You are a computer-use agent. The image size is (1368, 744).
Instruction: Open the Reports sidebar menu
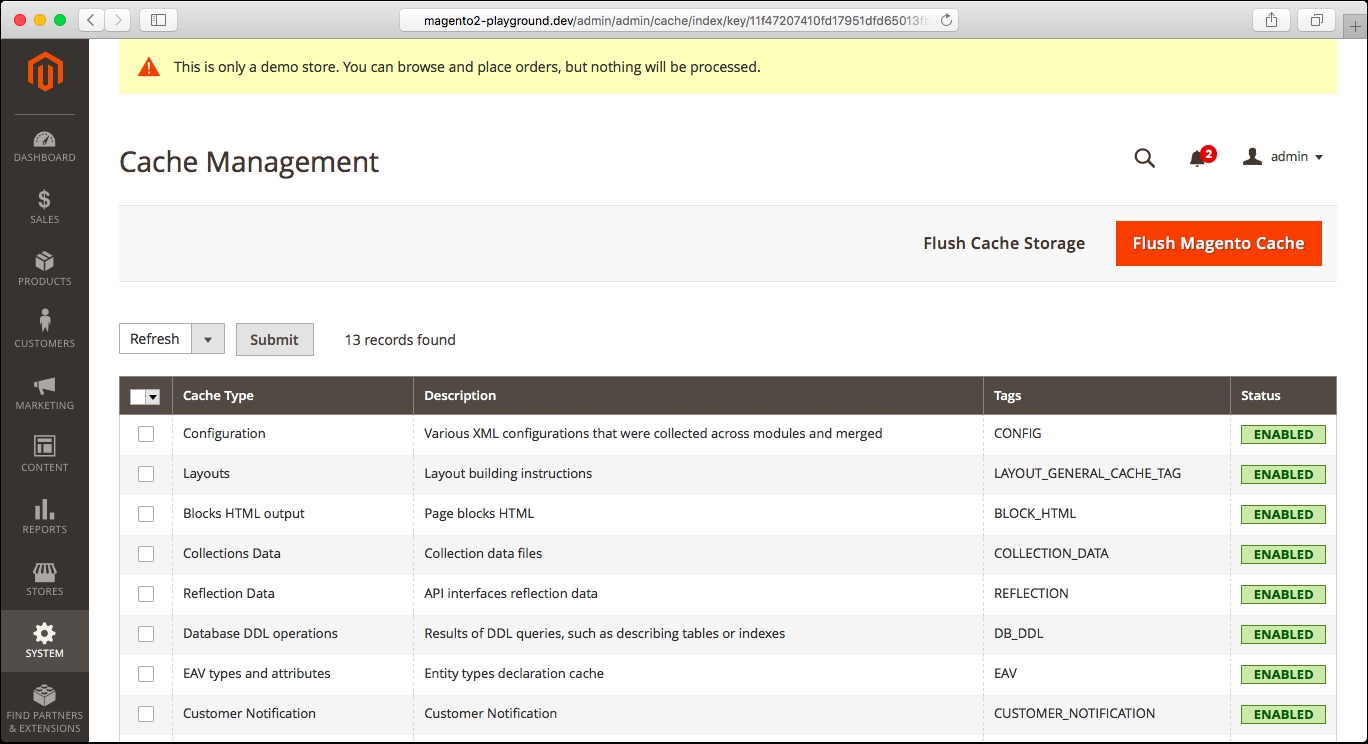tap(44, 517)
